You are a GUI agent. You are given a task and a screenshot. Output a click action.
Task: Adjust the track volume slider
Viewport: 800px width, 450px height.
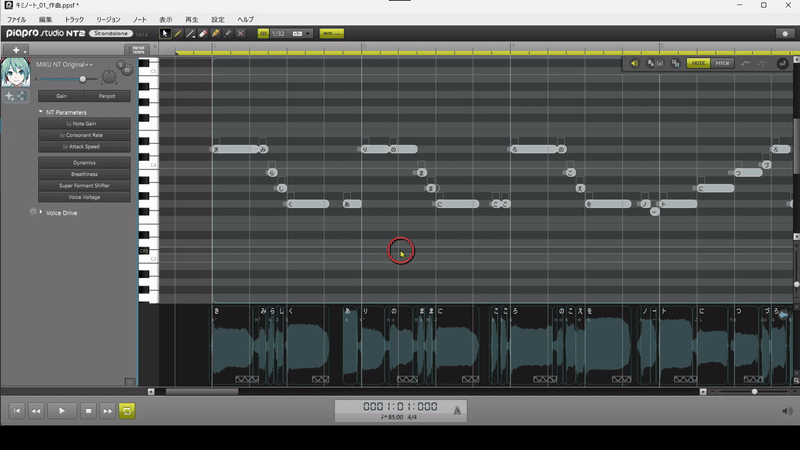tap(83, 79)
